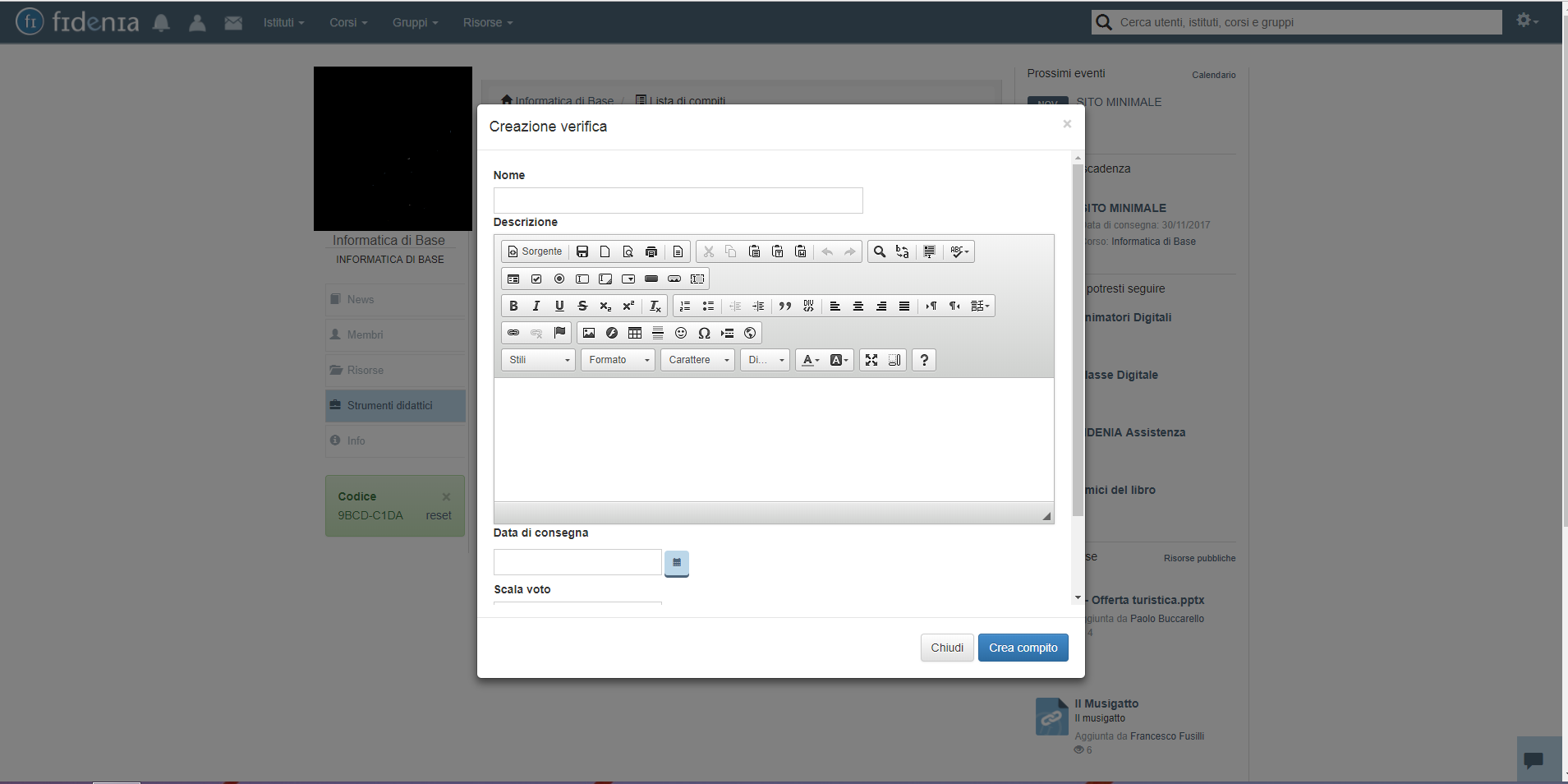Maximize the editor area

point(871,360)
